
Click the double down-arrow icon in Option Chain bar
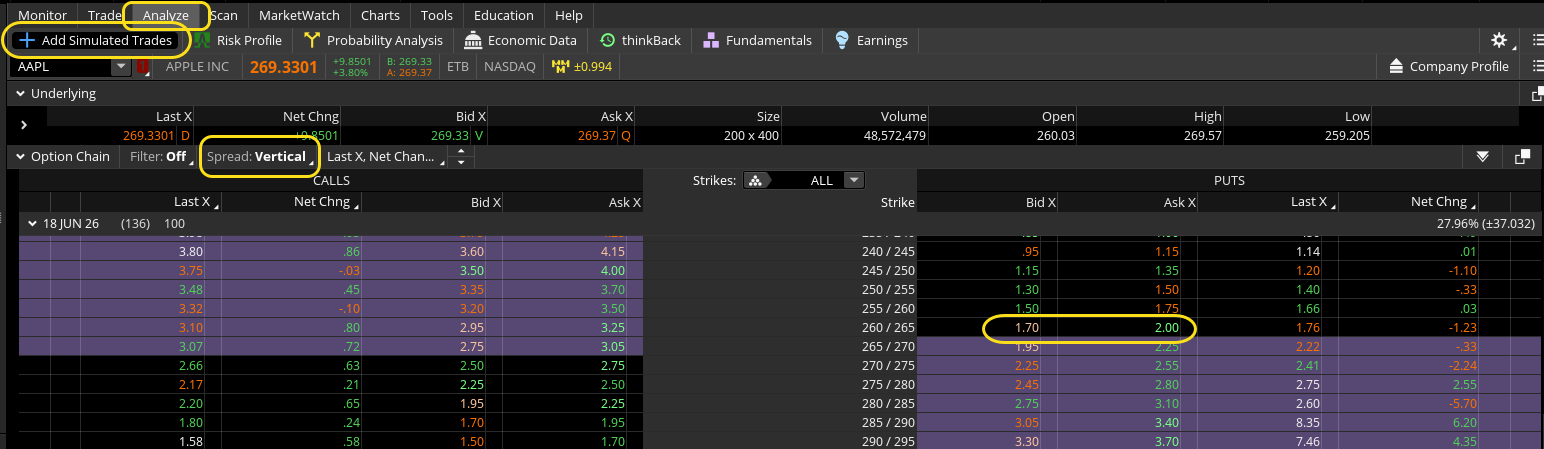[1482, 157]
